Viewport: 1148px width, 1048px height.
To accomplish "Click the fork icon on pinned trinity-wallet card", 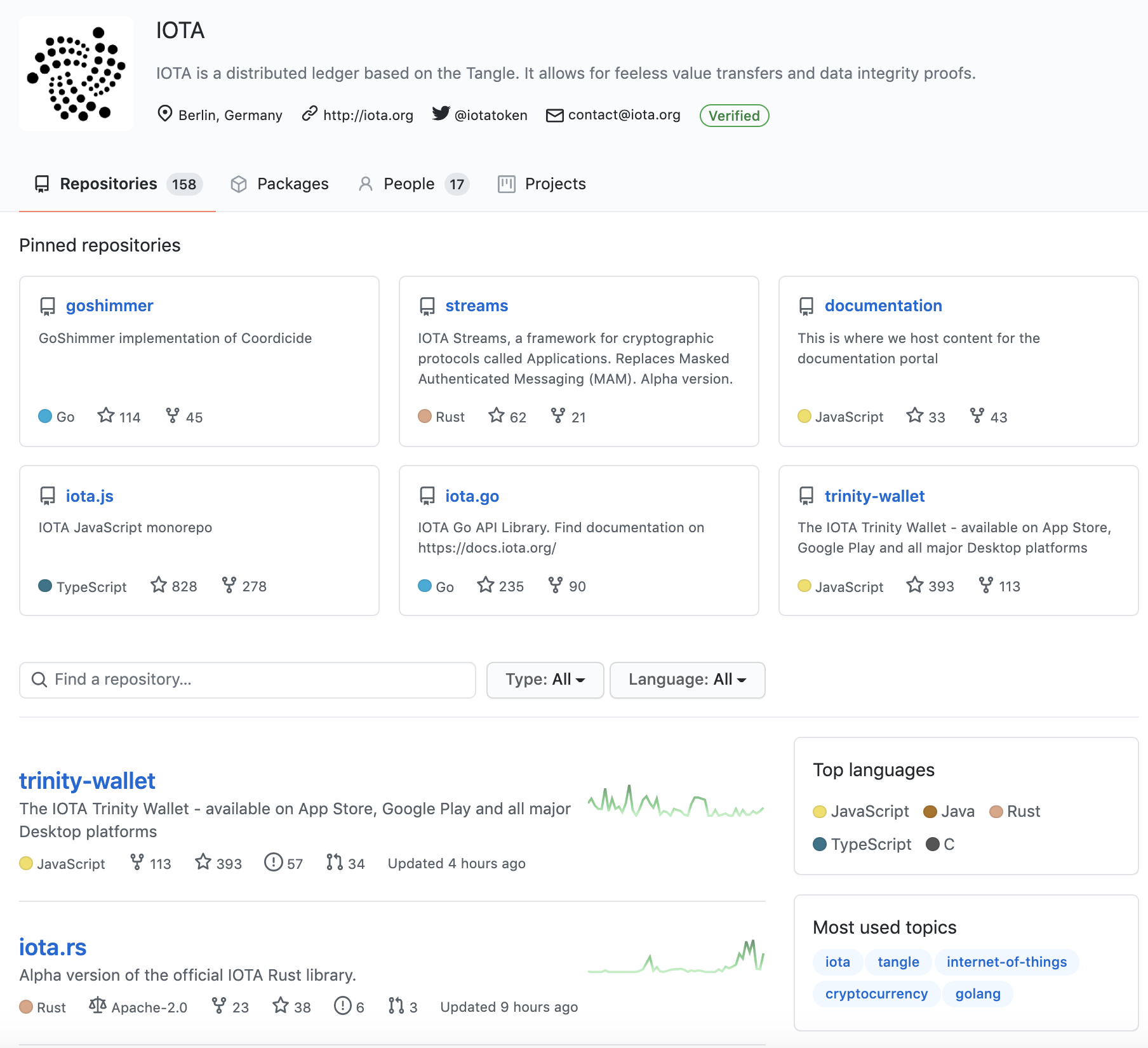I will [x=985, y=585].
